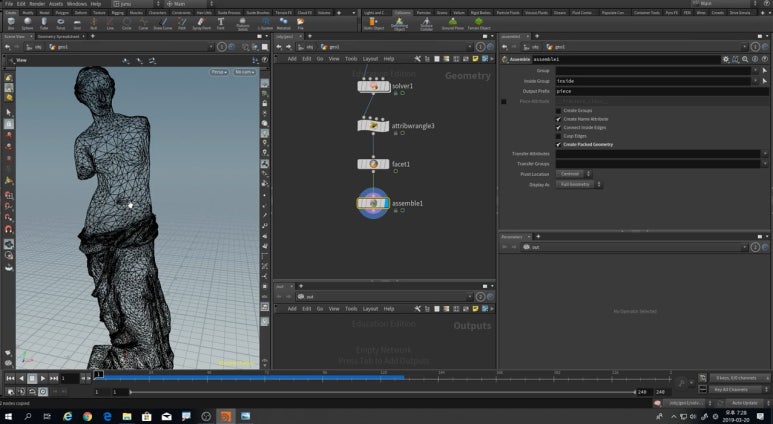The height and width of the screenshot is (424, 773).
Task: Select the Font shelf tool
Action: coord(220,23)
